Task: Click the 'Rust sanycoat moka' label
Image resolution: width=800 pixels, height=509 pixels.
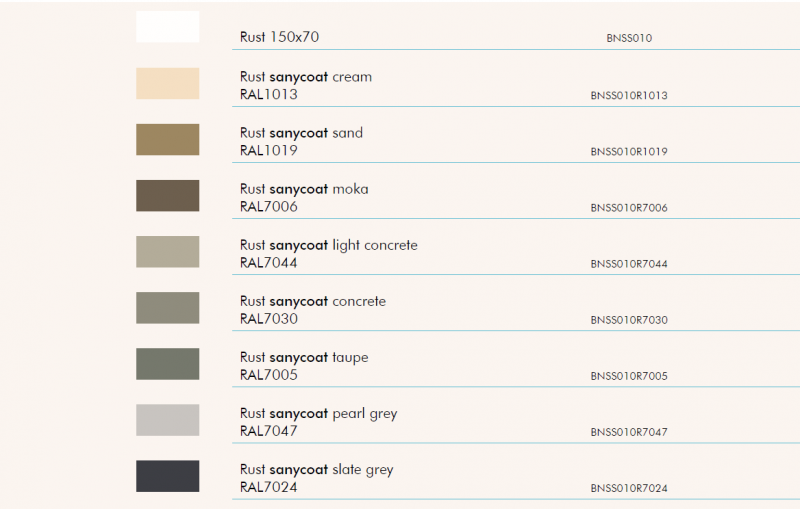Action: 304,189
